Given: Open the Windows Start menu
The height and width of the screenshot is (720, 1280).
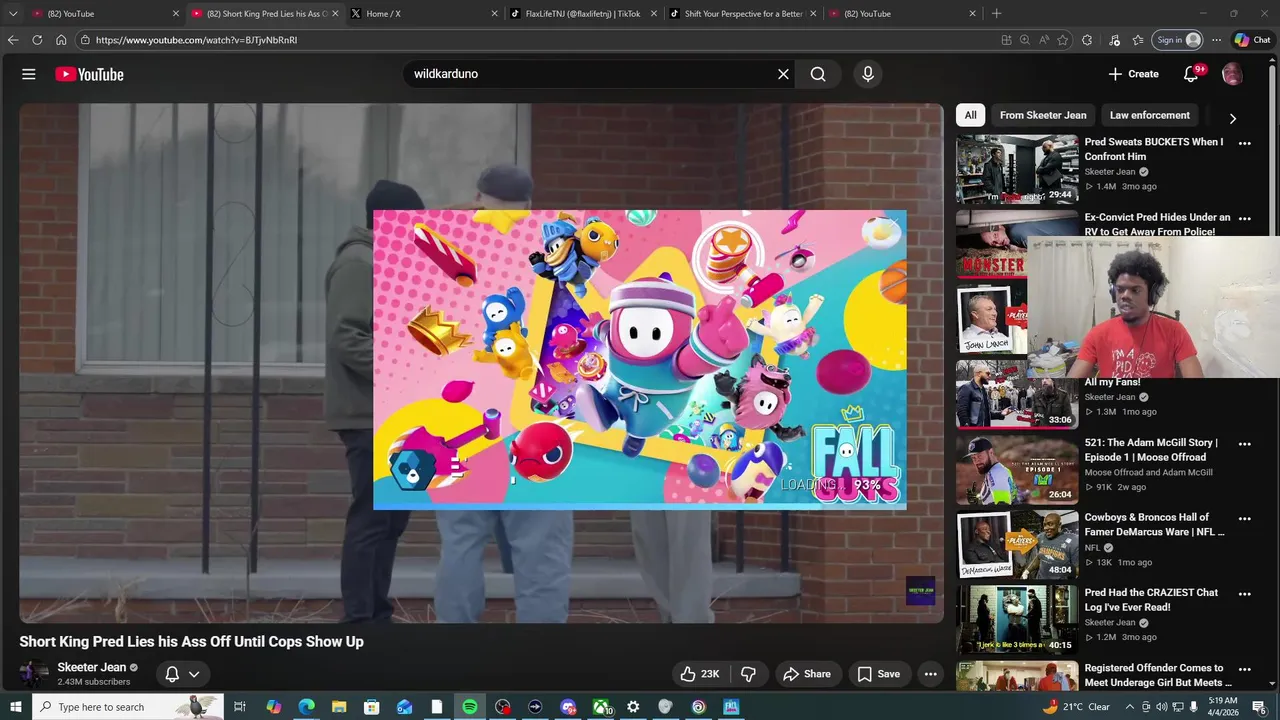Looking at the screenshot, I should click(15, 707).
